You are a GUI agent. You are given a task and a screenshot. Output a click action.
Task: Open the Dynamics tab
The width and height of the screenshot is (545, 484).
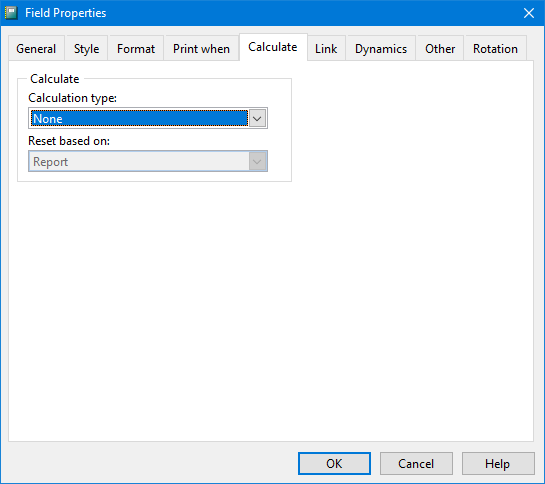(381, 49)
